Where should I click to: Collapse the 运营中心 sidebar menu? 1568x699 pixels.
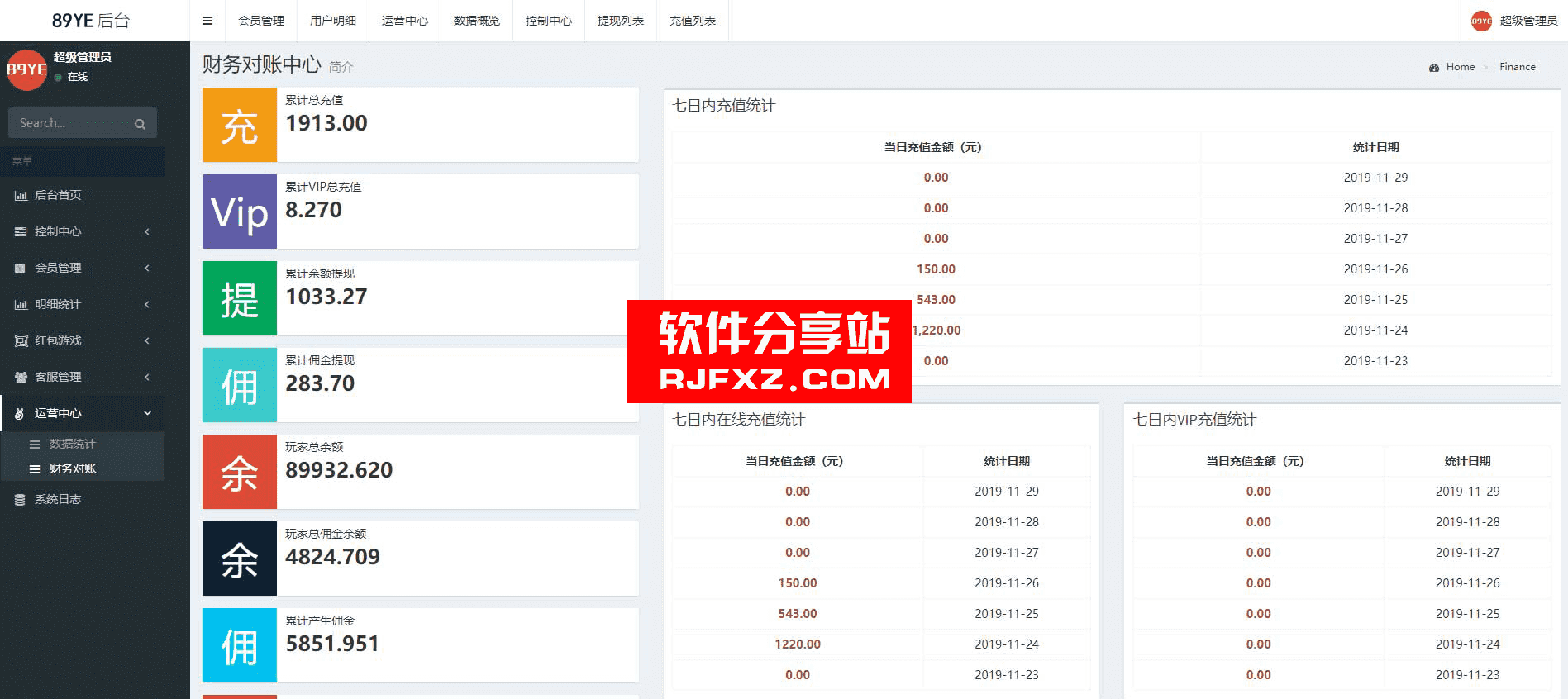[83, 413]
